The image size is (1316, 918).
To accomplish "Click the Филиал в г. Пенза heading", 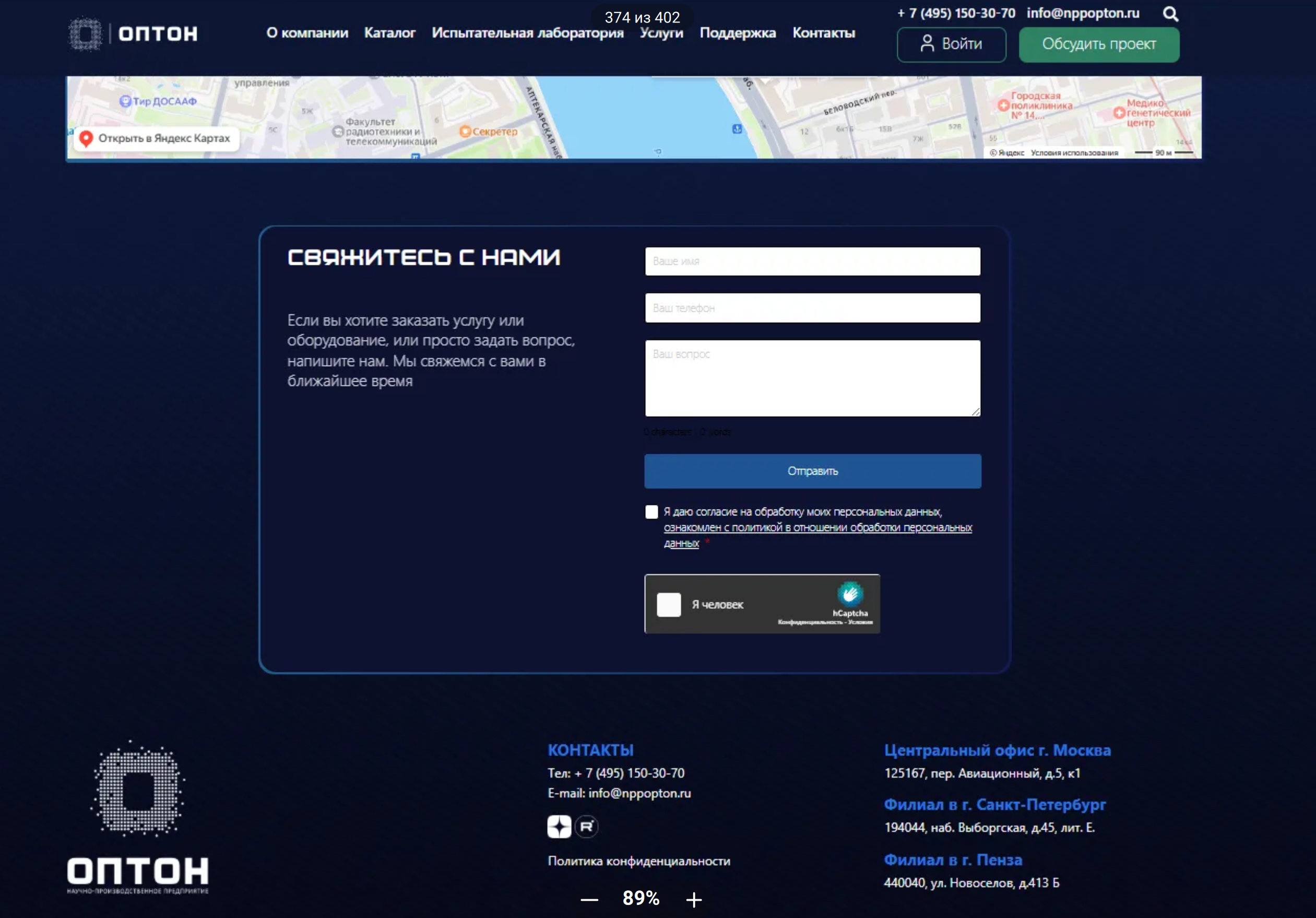I will point(953,860).
